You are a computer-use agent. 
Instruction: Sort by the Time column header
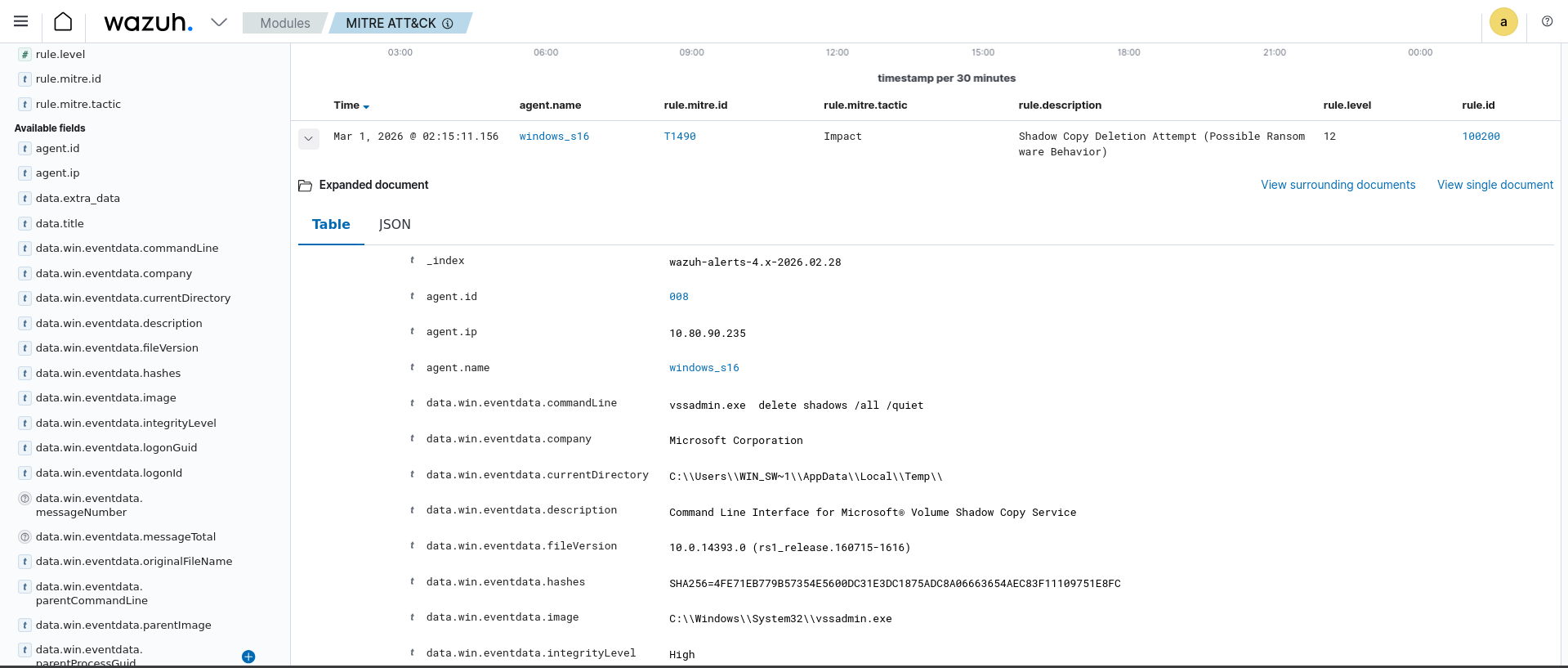(351, 105)
